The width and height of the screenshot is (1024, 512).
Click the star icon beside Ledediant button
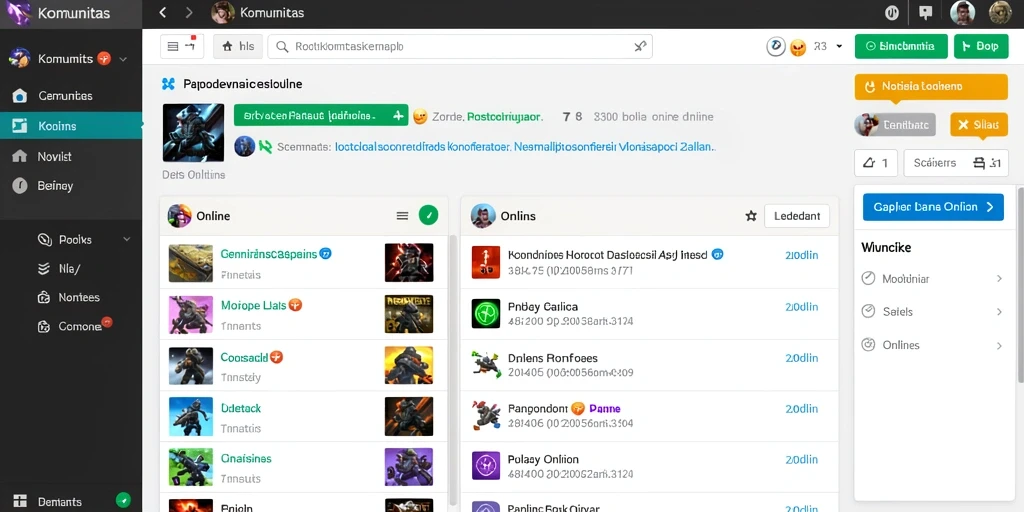pyautogui.click(x=751, y=216)
